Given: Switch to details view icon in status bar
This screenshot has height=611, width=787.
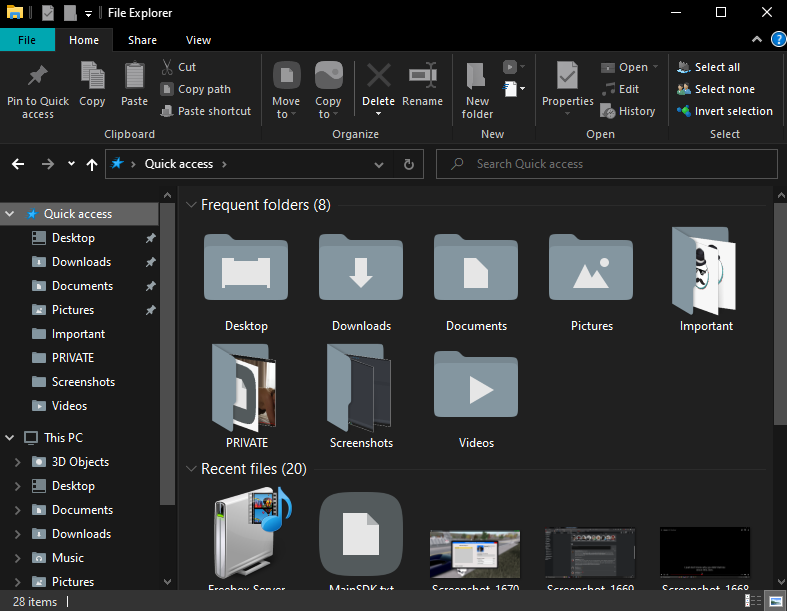Looking at the screenshot, I should pyautogui.click(x=753, y=601).
